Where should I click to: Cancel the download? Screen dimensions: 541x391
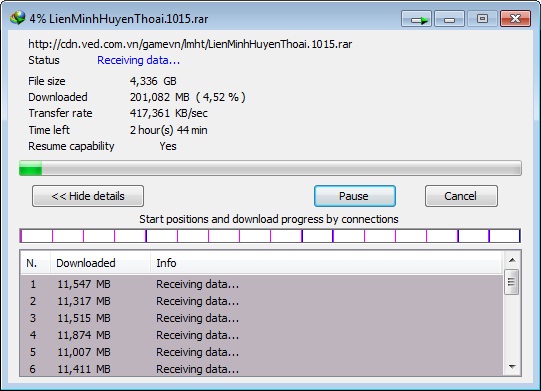[461, 196]
